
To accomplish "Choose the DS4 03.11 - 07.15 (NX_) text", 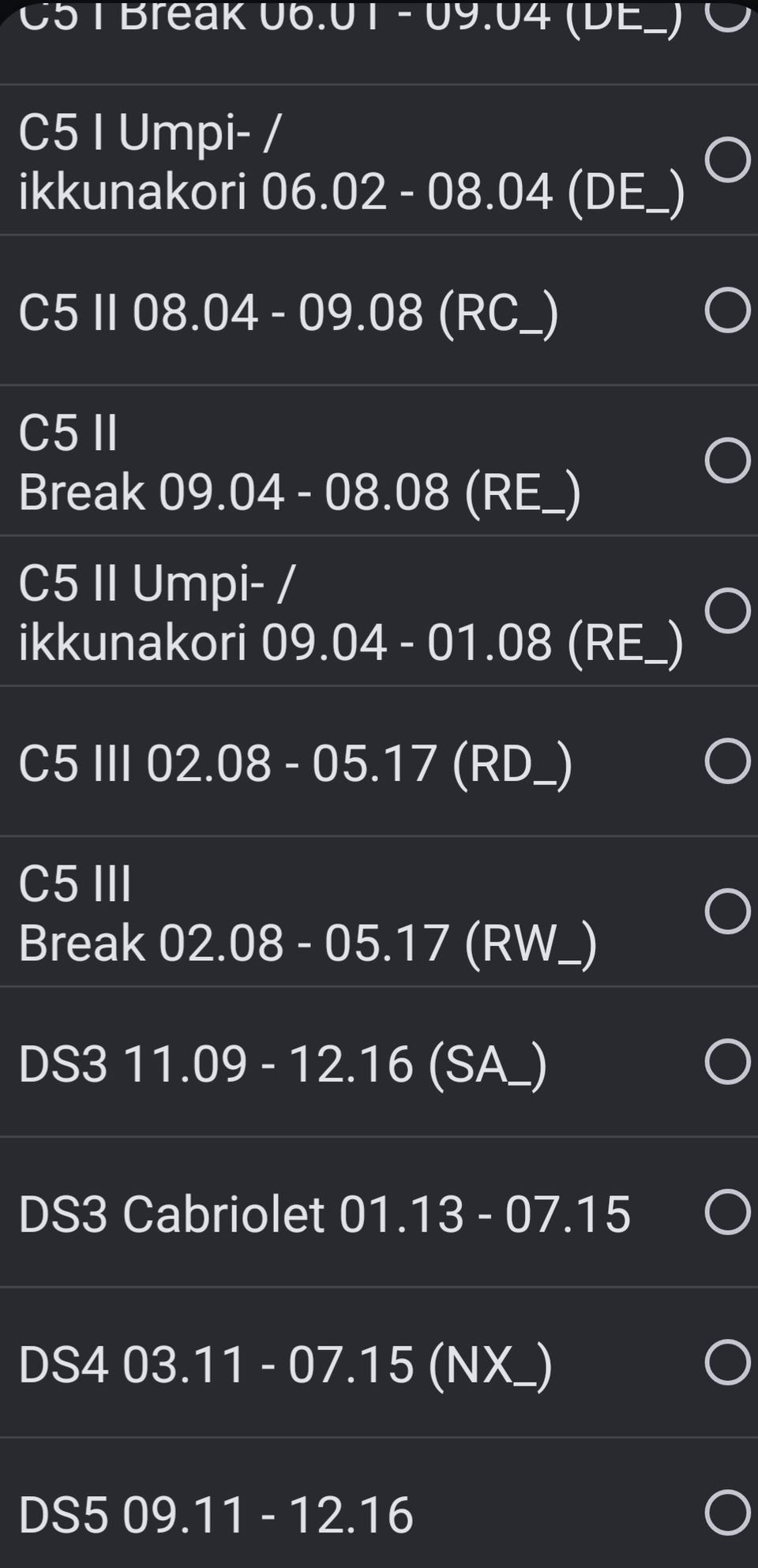I will tap(285, 1364).
